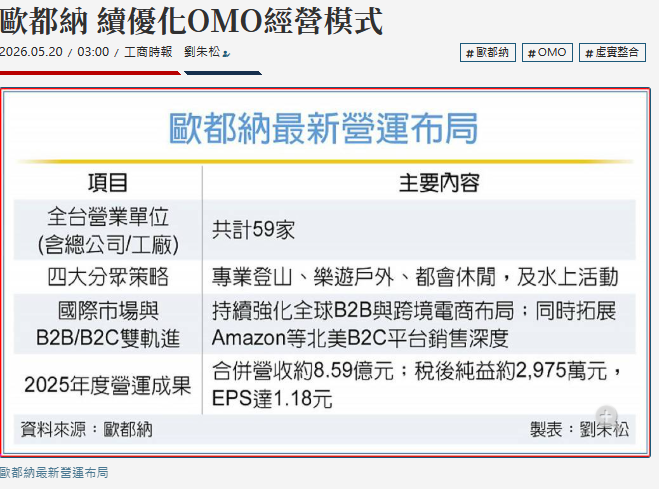The image size is (659, 489).
Task: Click the author follow icon beside 劉朱松
Action: pos(226,53)
